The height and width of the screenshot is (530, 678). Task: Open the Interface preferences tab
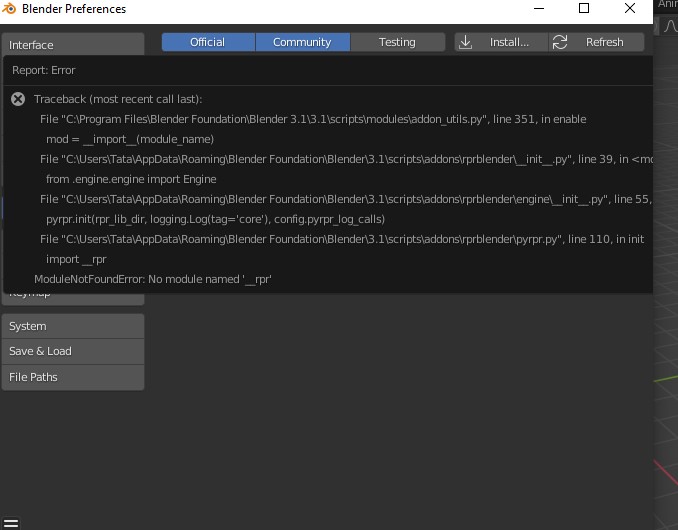(73, 45)
